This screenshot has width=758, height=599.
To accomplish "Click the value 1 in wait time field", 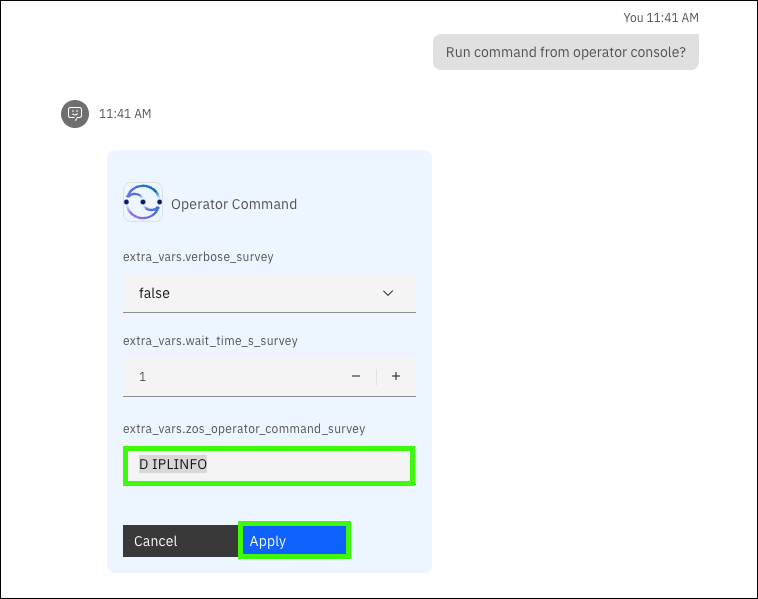I will [x=142, y=377].
